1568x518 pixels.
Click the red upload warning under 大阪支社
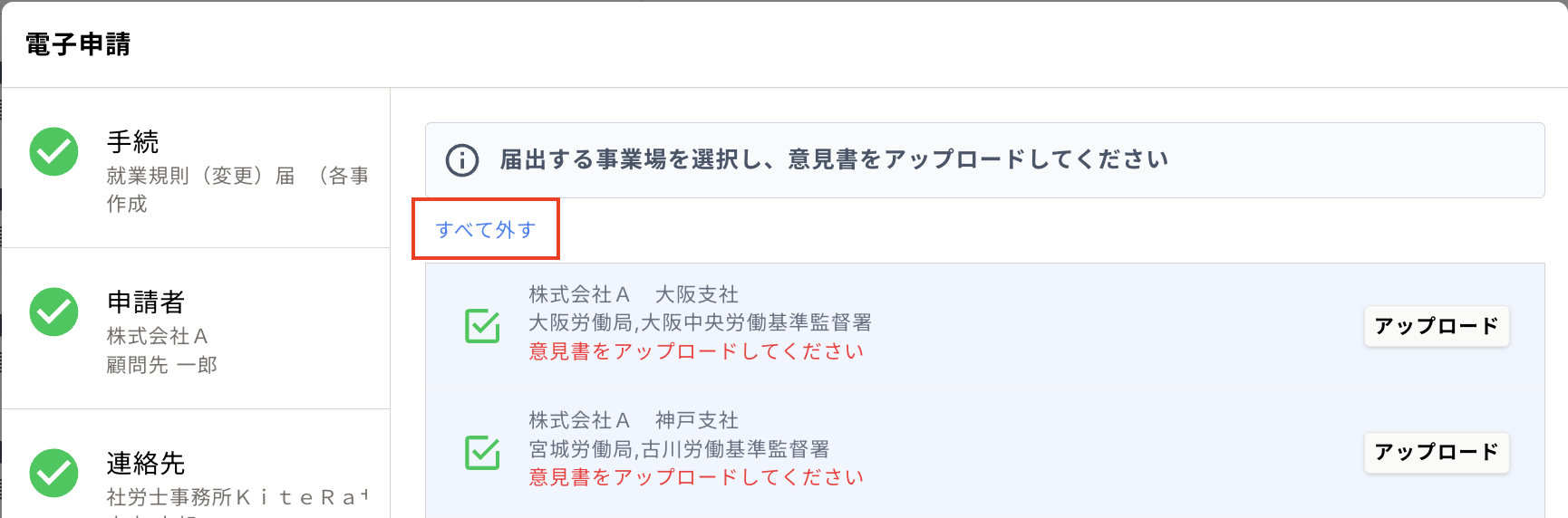(696, 351)
